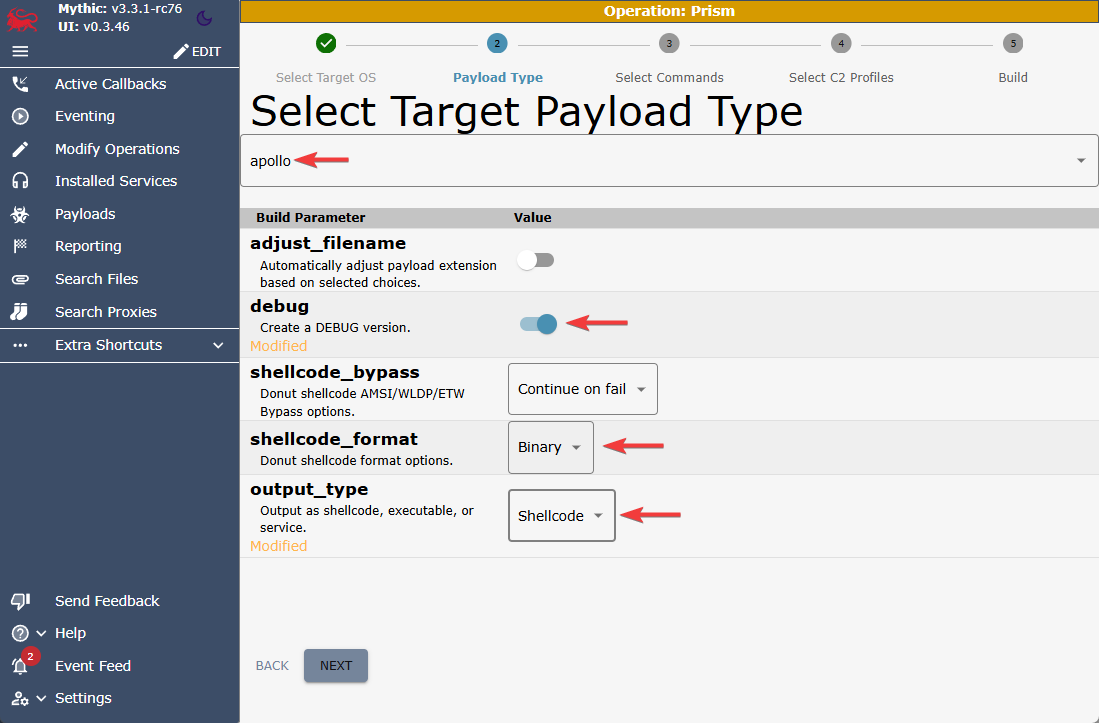Screen dimensions: 1099x723
Task: Select the Select Target OS step label
Action: click(326, 78)
